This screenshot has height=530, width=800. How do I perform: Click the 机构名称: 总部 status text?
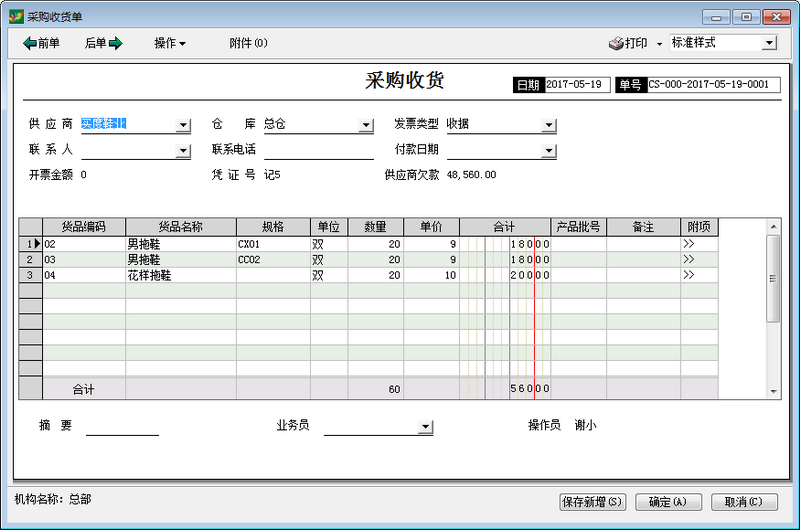53,499
